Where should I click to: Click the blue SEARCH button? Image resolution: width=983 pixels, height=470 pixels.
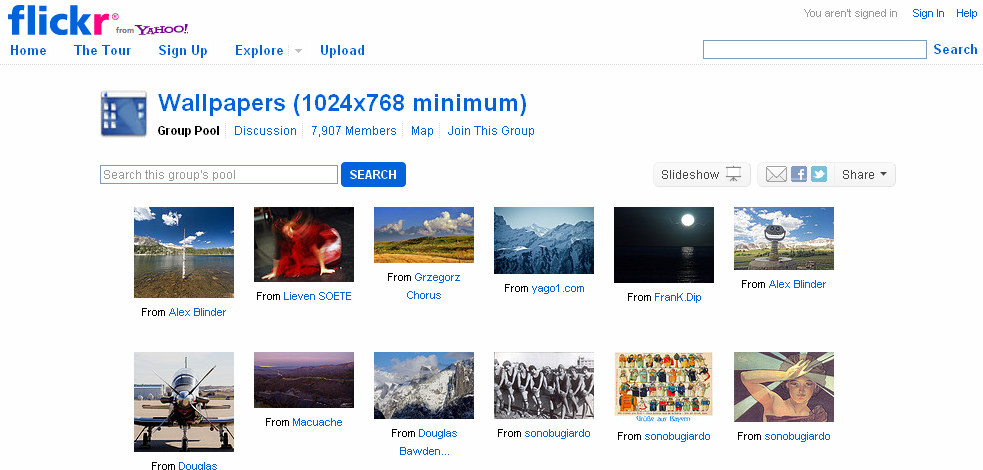373,175
